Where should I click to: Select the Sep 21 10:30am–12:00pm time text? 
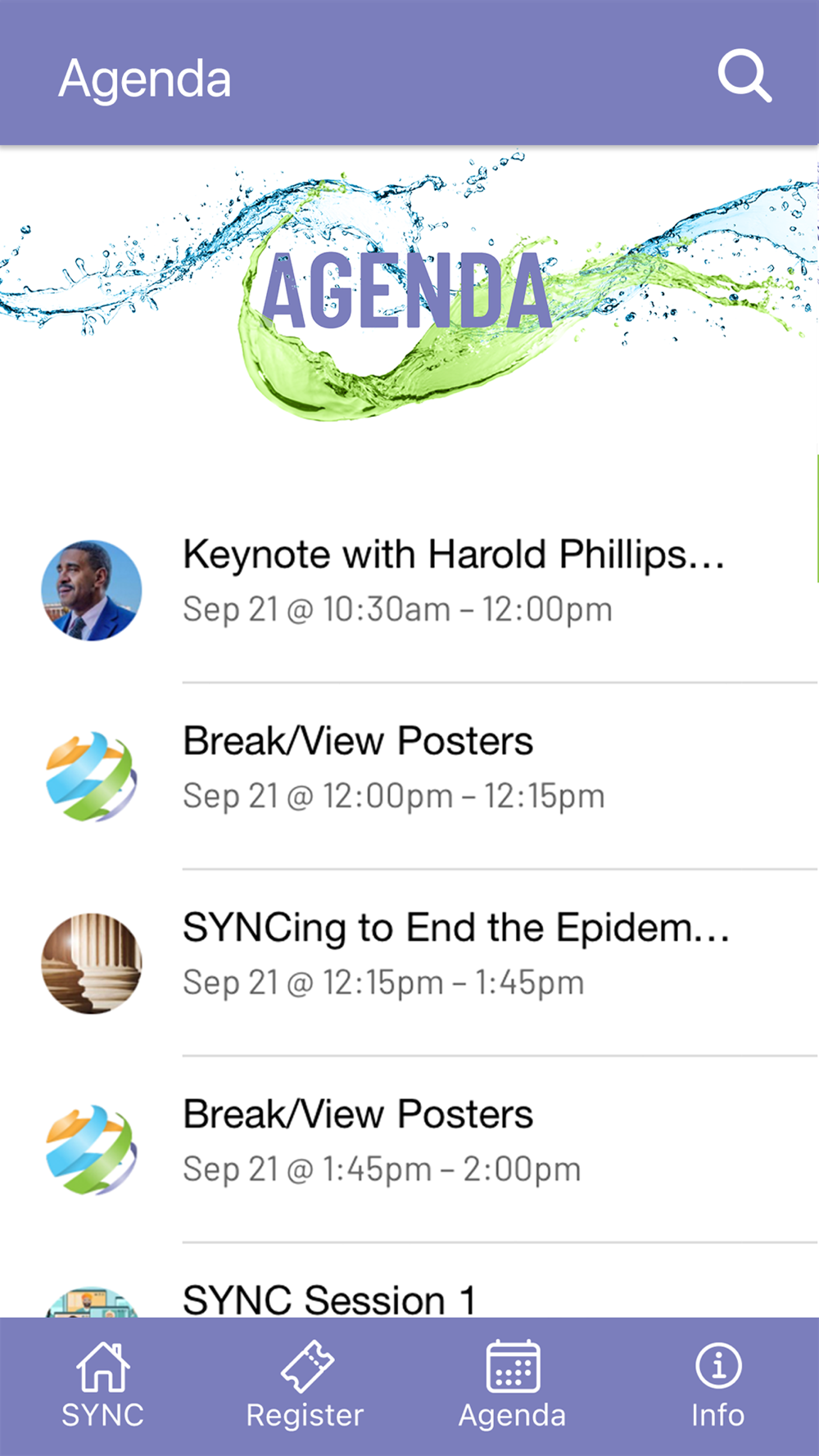tap(397, 609)
